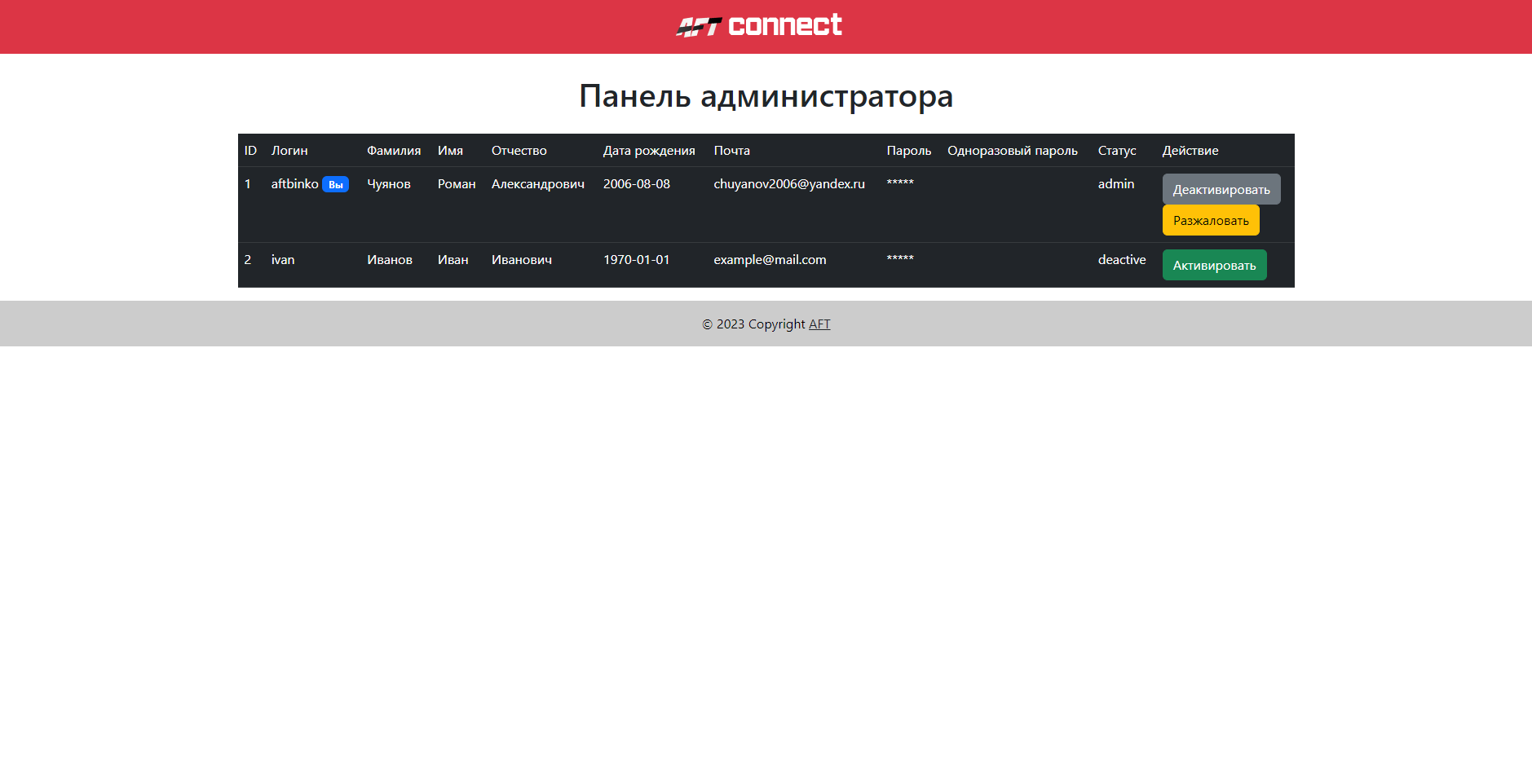The image size is (1532, 784).
Task: Select the login cell "aftbinko"
Action: (294, 183)
